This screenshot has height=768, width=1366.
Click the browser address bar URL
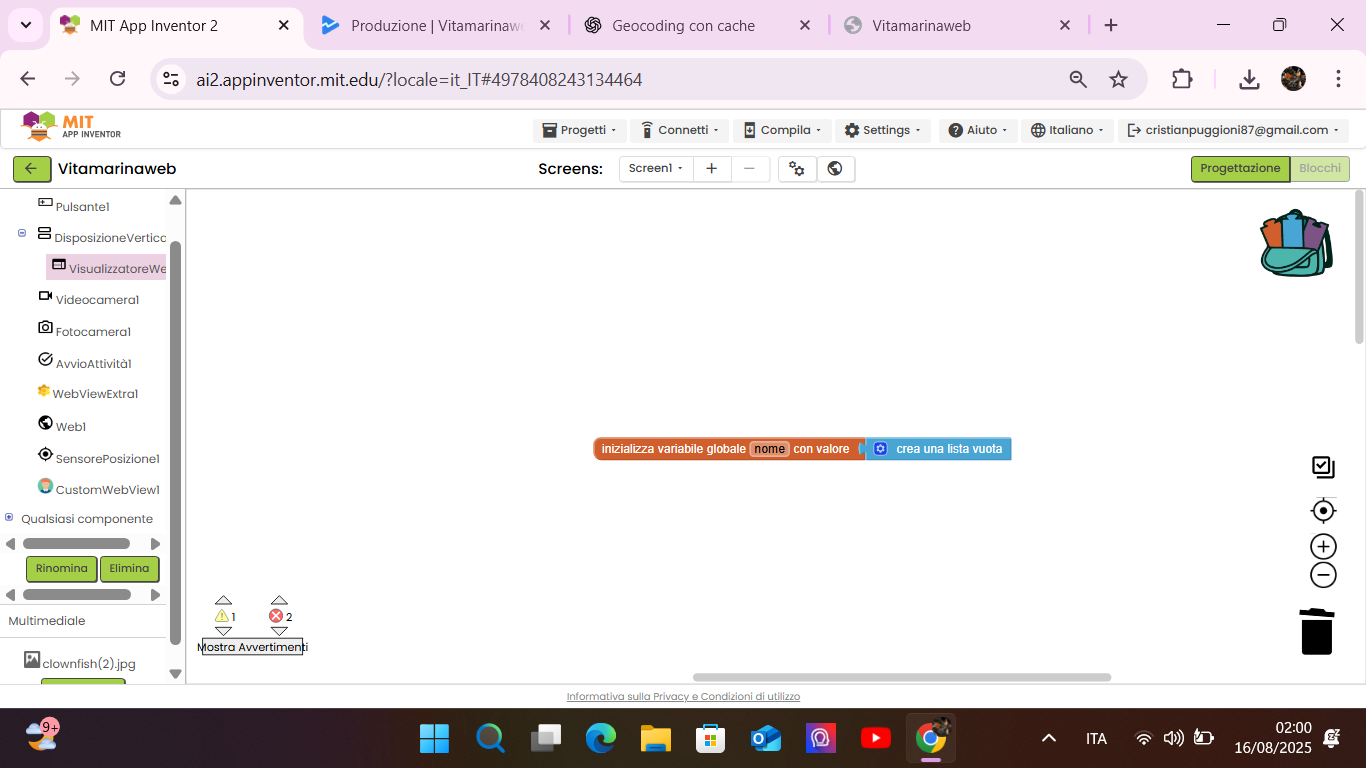[x=419, y=79]
